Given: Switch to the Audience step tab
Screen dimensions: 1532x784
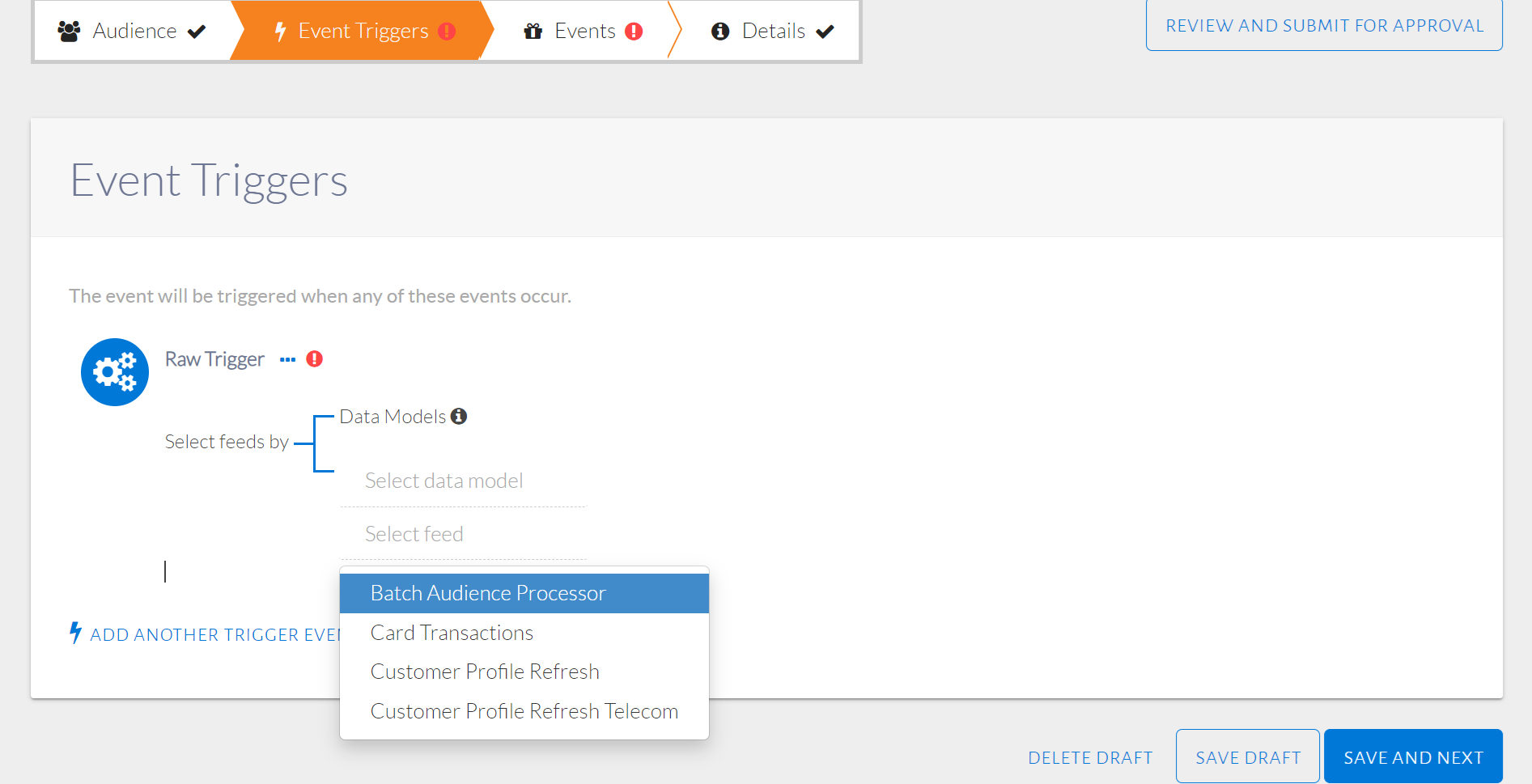Looking at the screenshot, I should point(134,32).
